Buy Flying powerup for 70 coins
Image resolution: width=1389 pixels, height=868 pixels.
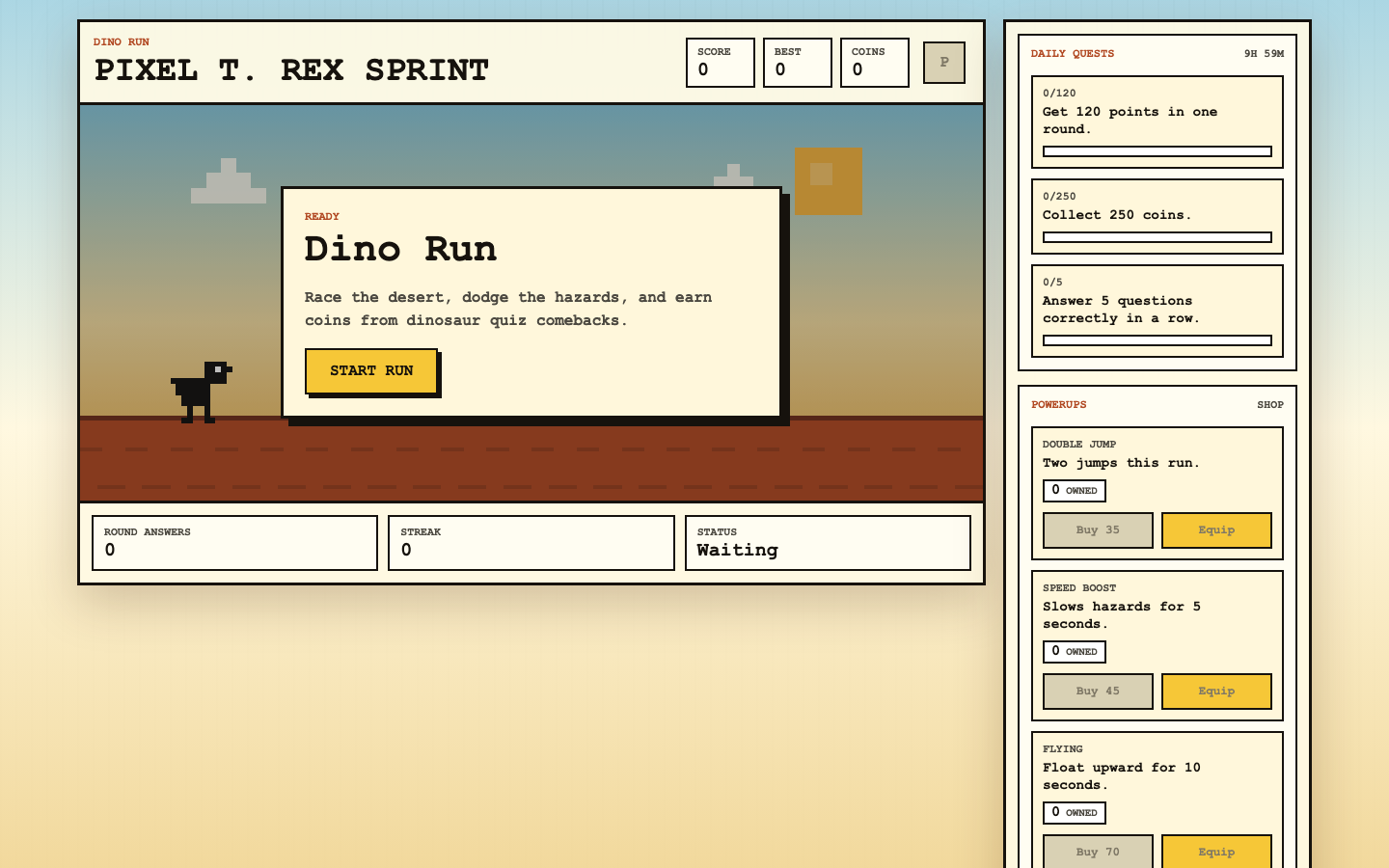[x=1098, y=852]
